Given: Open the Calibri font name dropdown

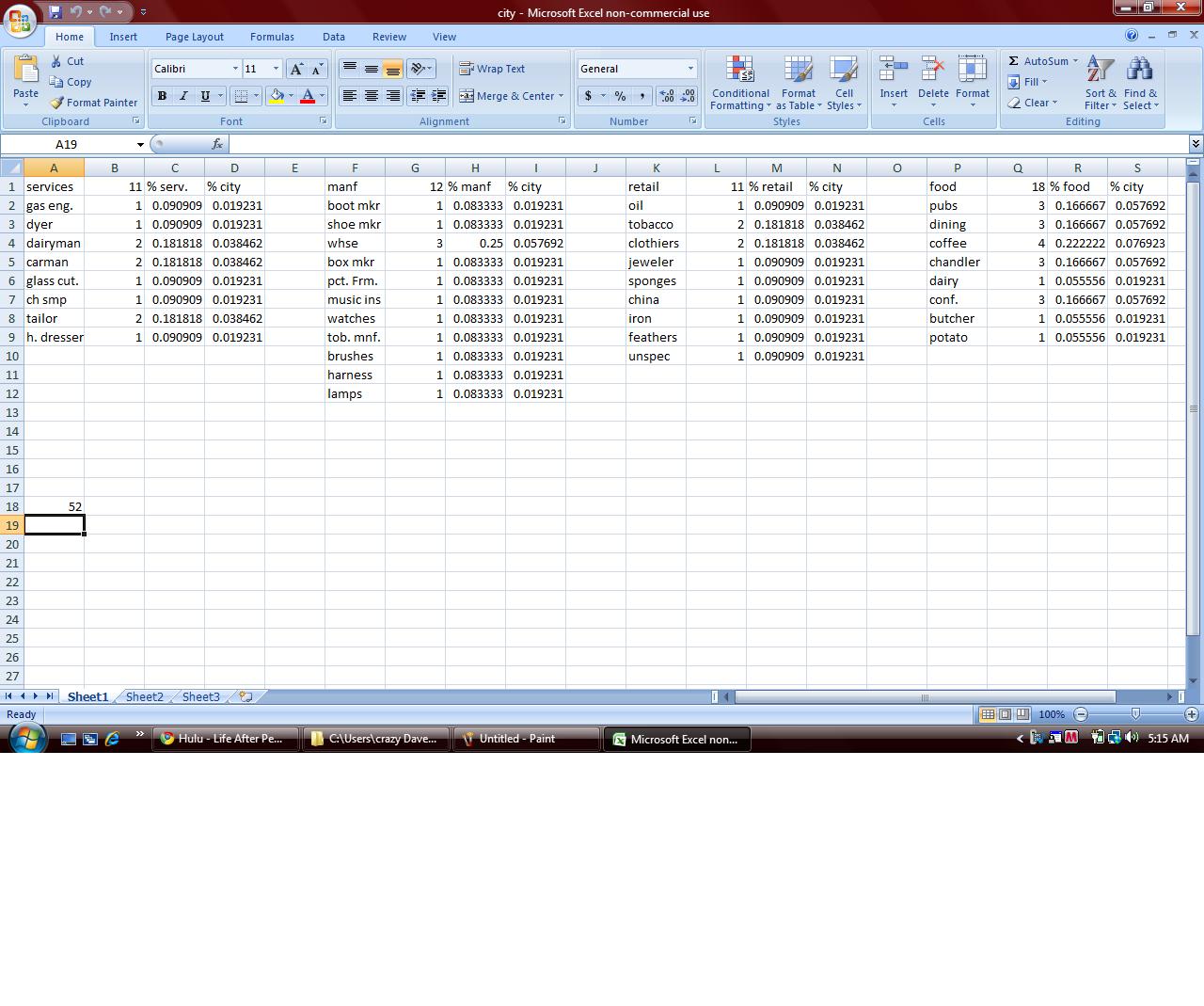Looking at the screenshot, I should [x=235, y=69].
